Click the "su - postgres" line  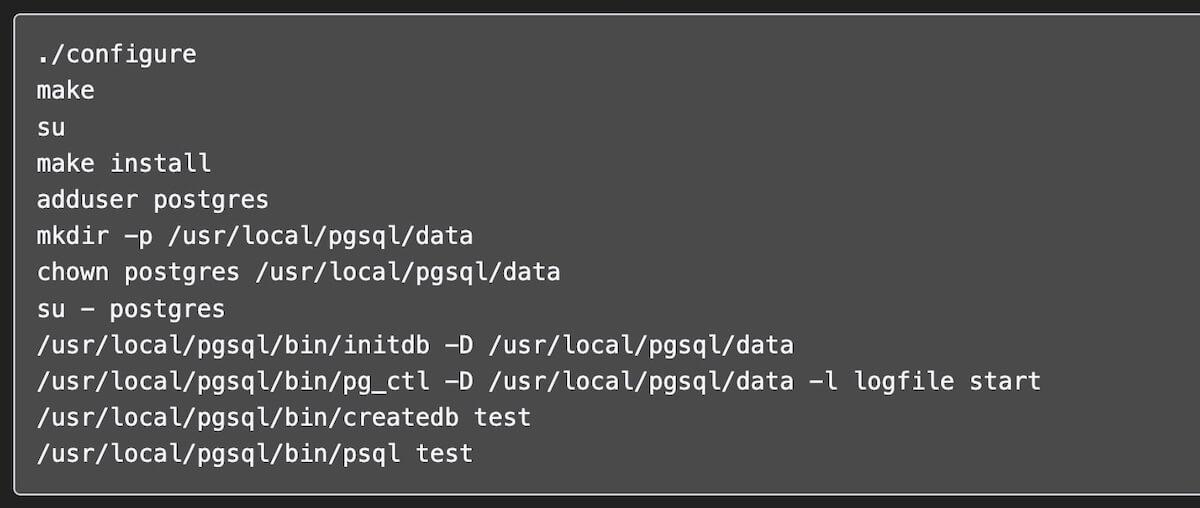131,308
